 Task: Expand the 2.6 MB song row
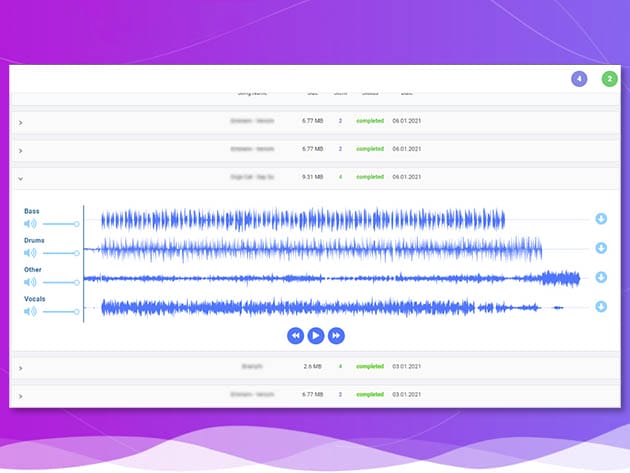click(20, 368)
